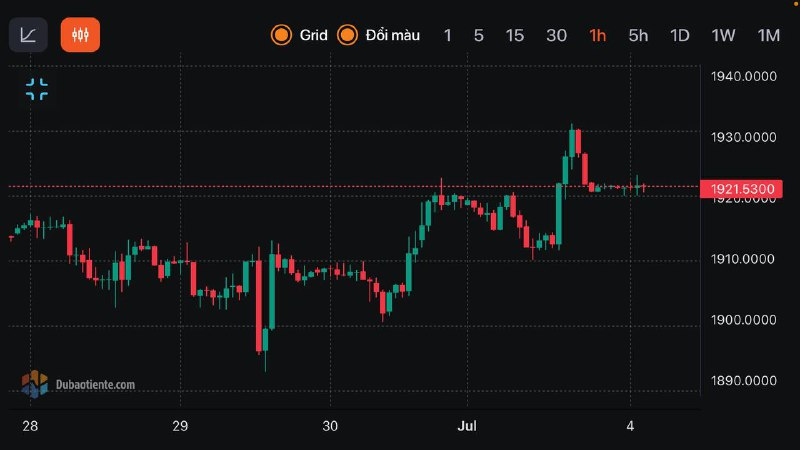This screenshot has width=800, height=450.
Task: Click the Dubaotiente.com watermark logo
Action: (78, 383)
